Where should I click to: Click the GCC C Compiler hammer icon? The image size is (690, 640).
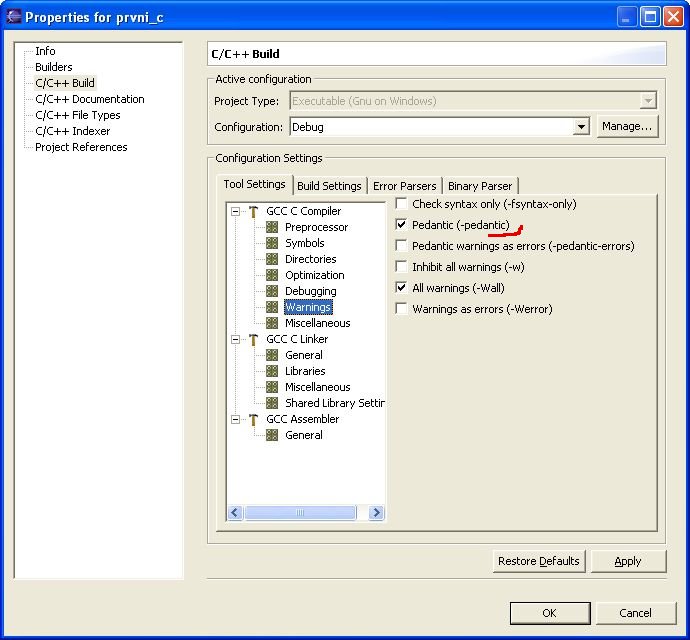(x=254, y=211)
